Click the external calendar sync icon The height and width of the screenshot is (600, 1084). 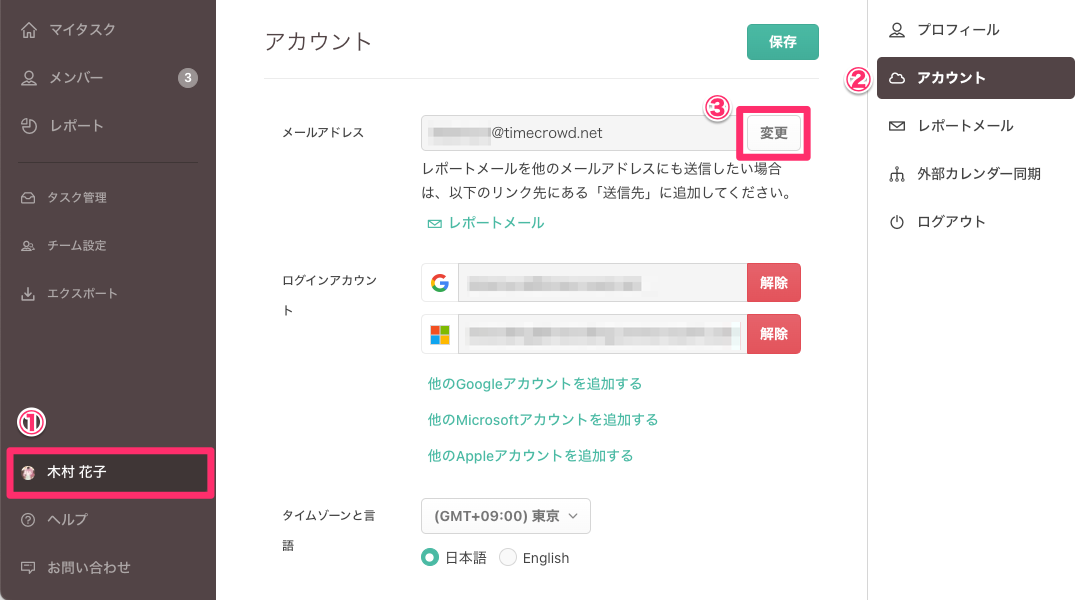pos(897,174)
